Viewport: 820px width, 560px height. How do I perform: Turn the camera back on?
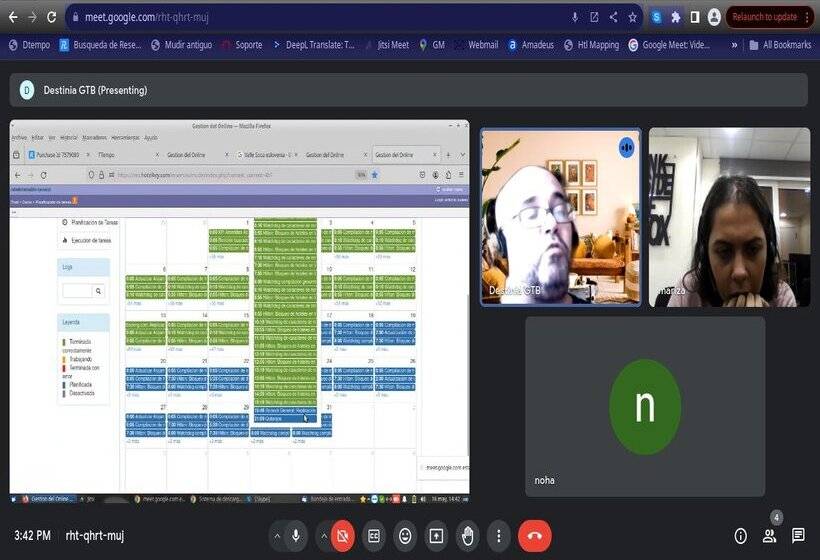(x=343, y=536)
